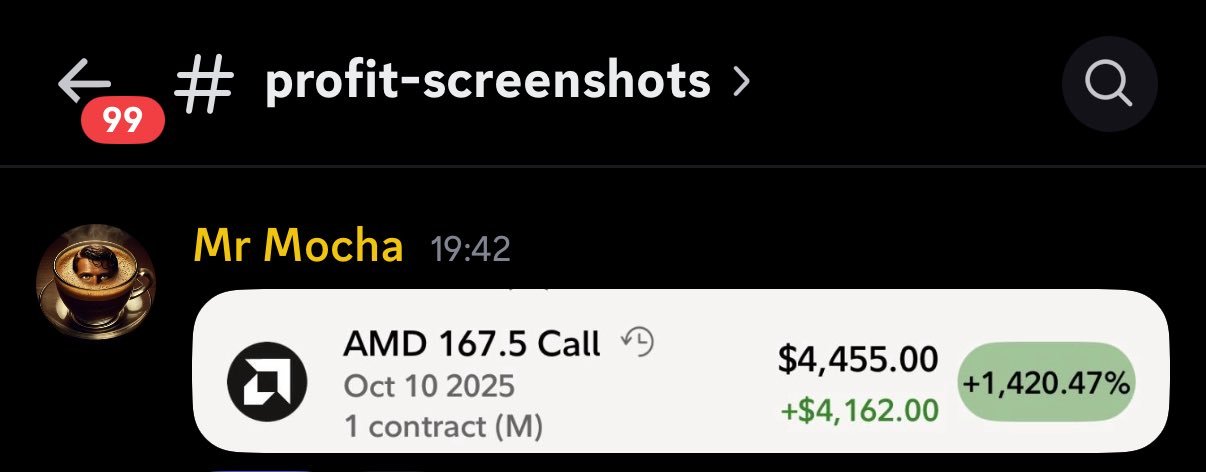Tap the clock history icon beside Call

[637, 343]
